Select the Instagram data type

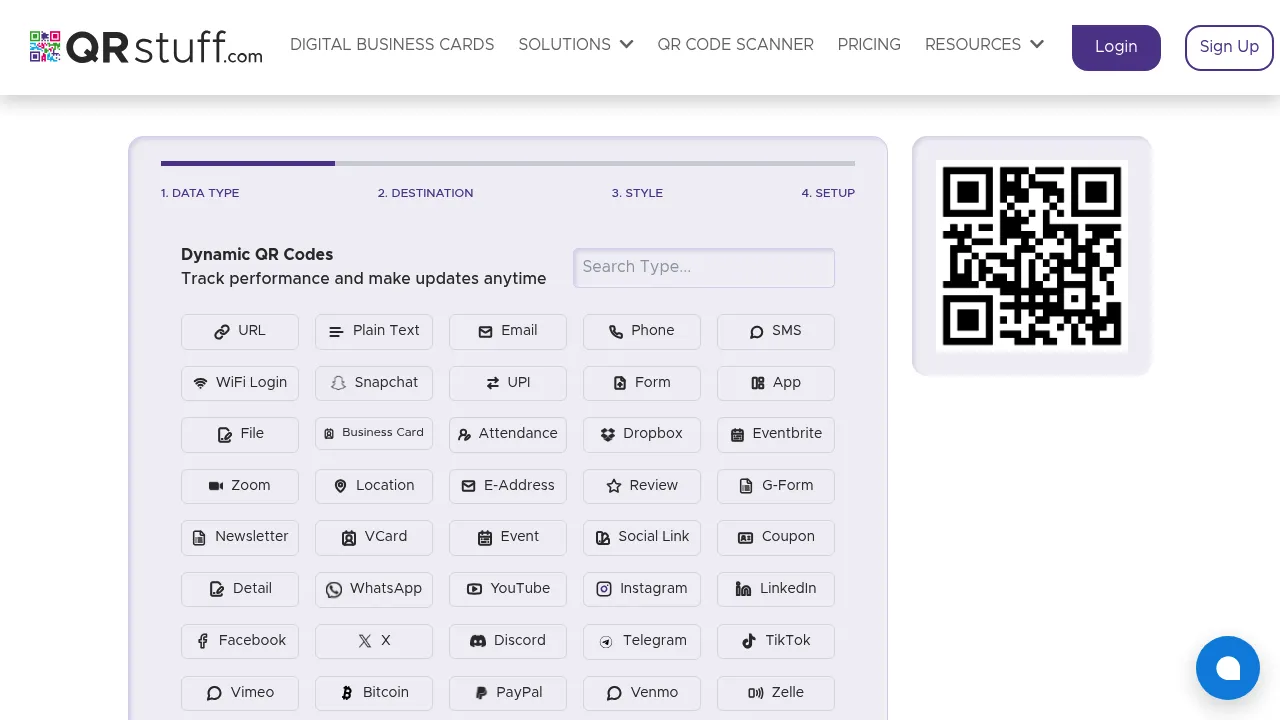coord(641,589)
